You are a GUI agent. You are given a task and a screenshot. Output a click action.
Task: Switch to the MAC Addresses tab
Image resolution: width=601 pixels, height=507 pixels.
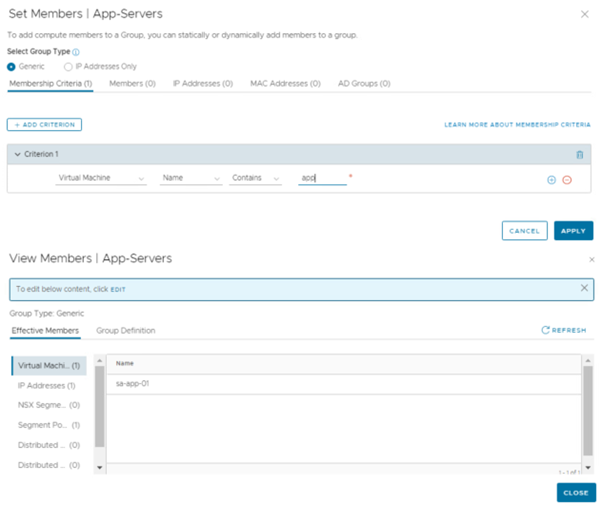coord(285,84)
